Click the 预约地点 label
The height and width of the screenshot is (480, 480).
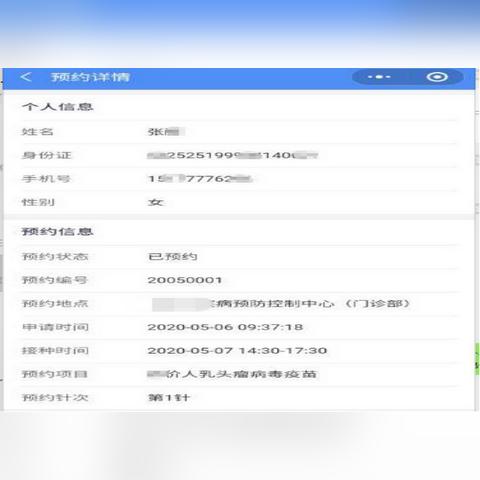click(x=55, y=304)
